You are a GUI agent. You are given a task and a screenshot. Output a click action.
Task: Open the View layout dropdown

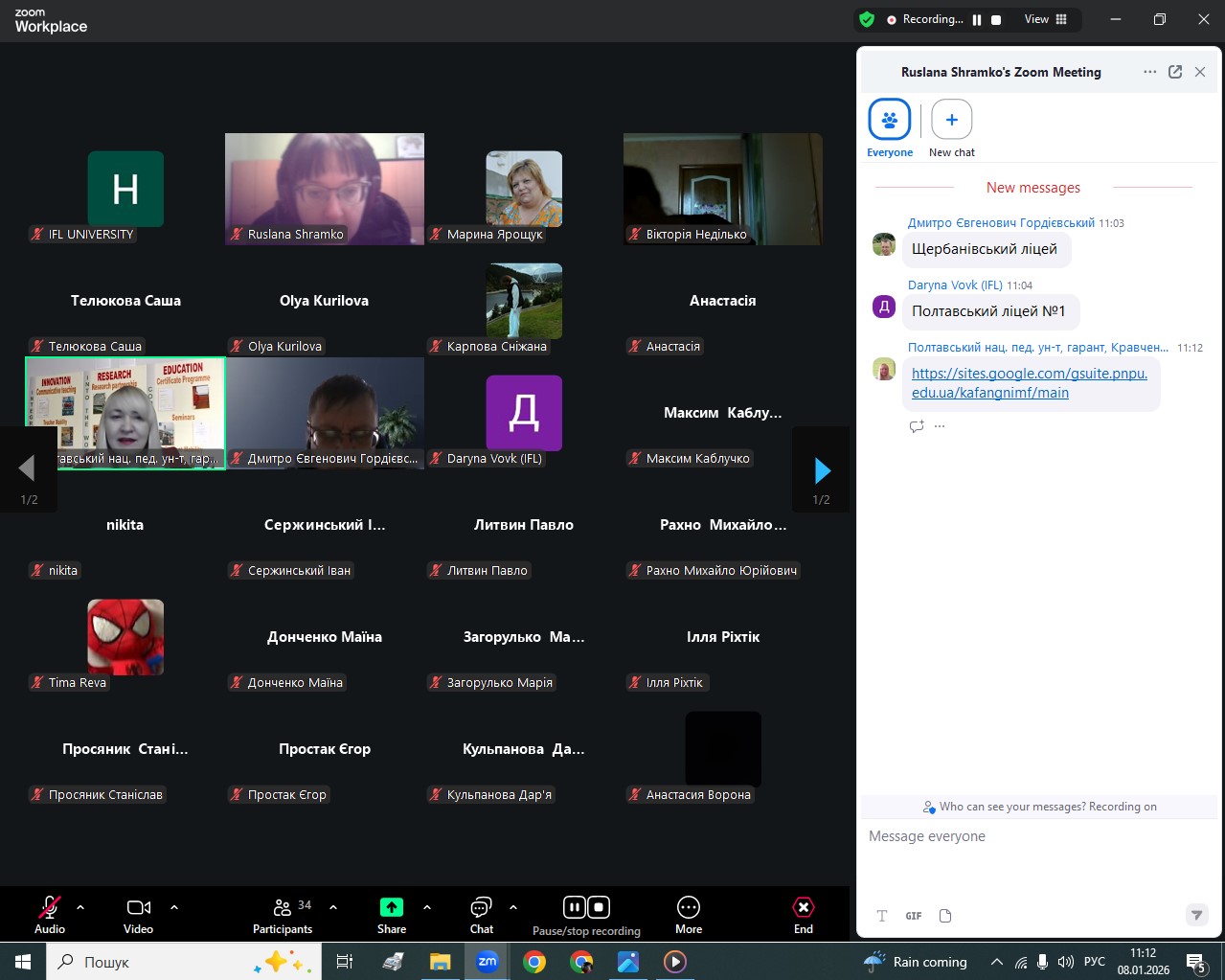1046,19
